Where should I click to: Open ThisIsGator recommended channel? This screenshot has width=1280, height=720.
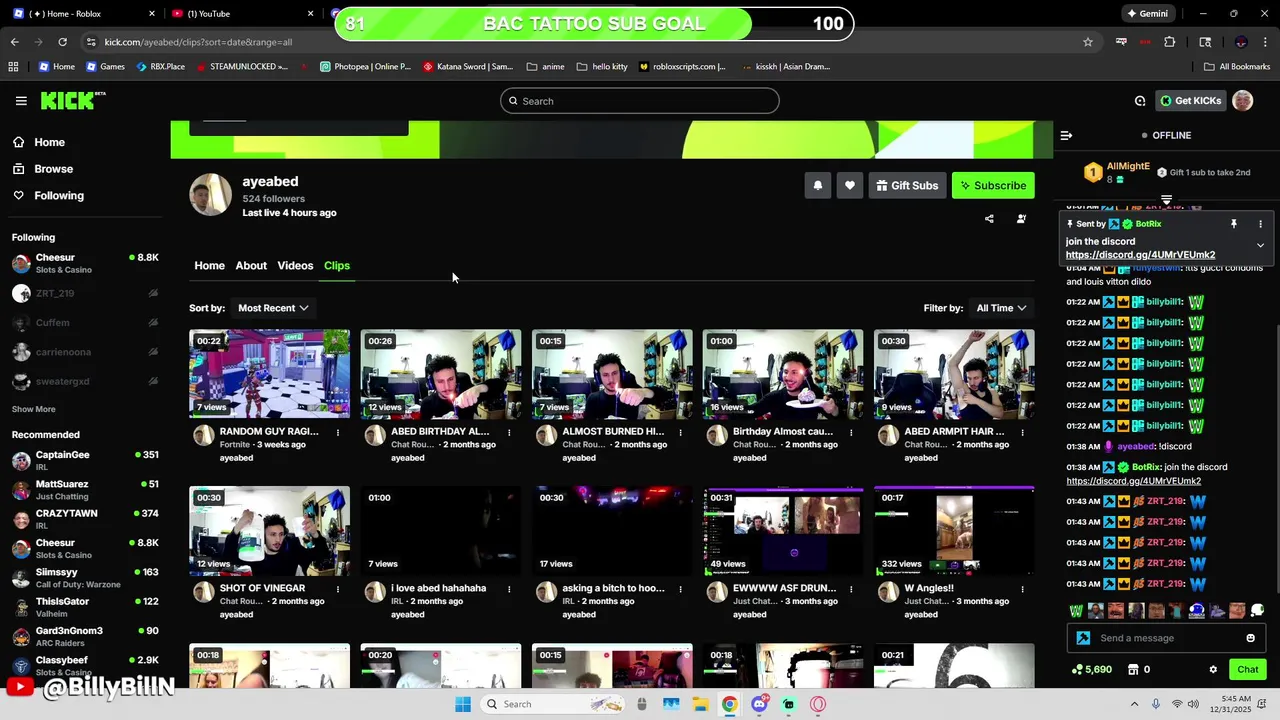point(85,607)
